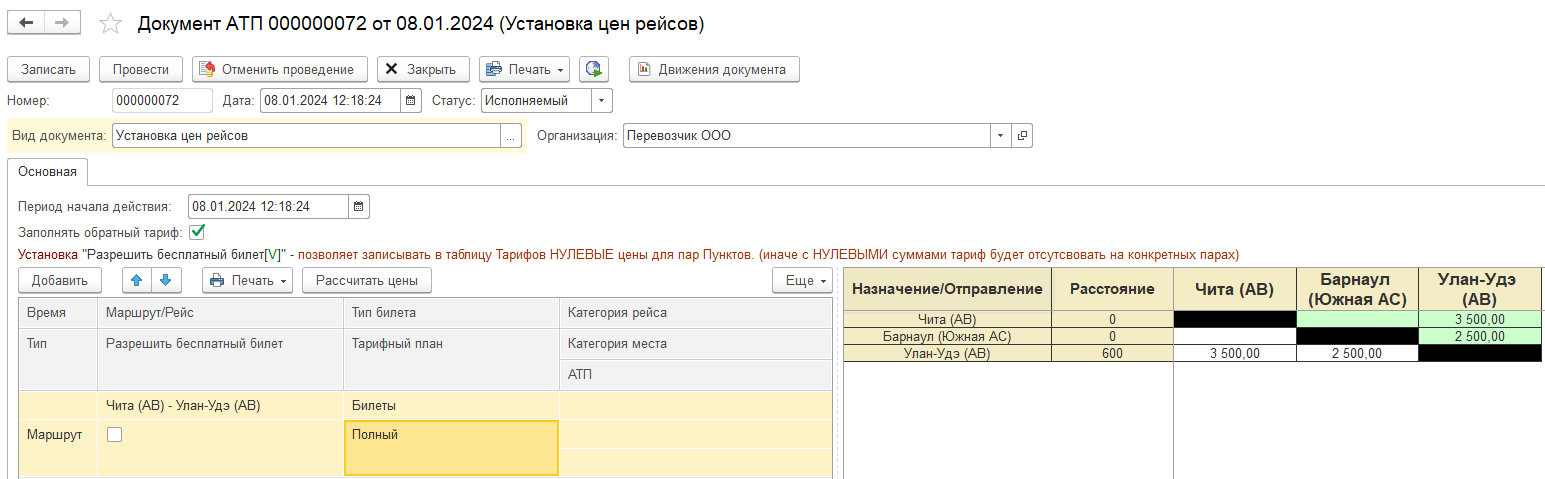Open calendar for Период начала действия
1545x479 pixels.
[359, 207]
